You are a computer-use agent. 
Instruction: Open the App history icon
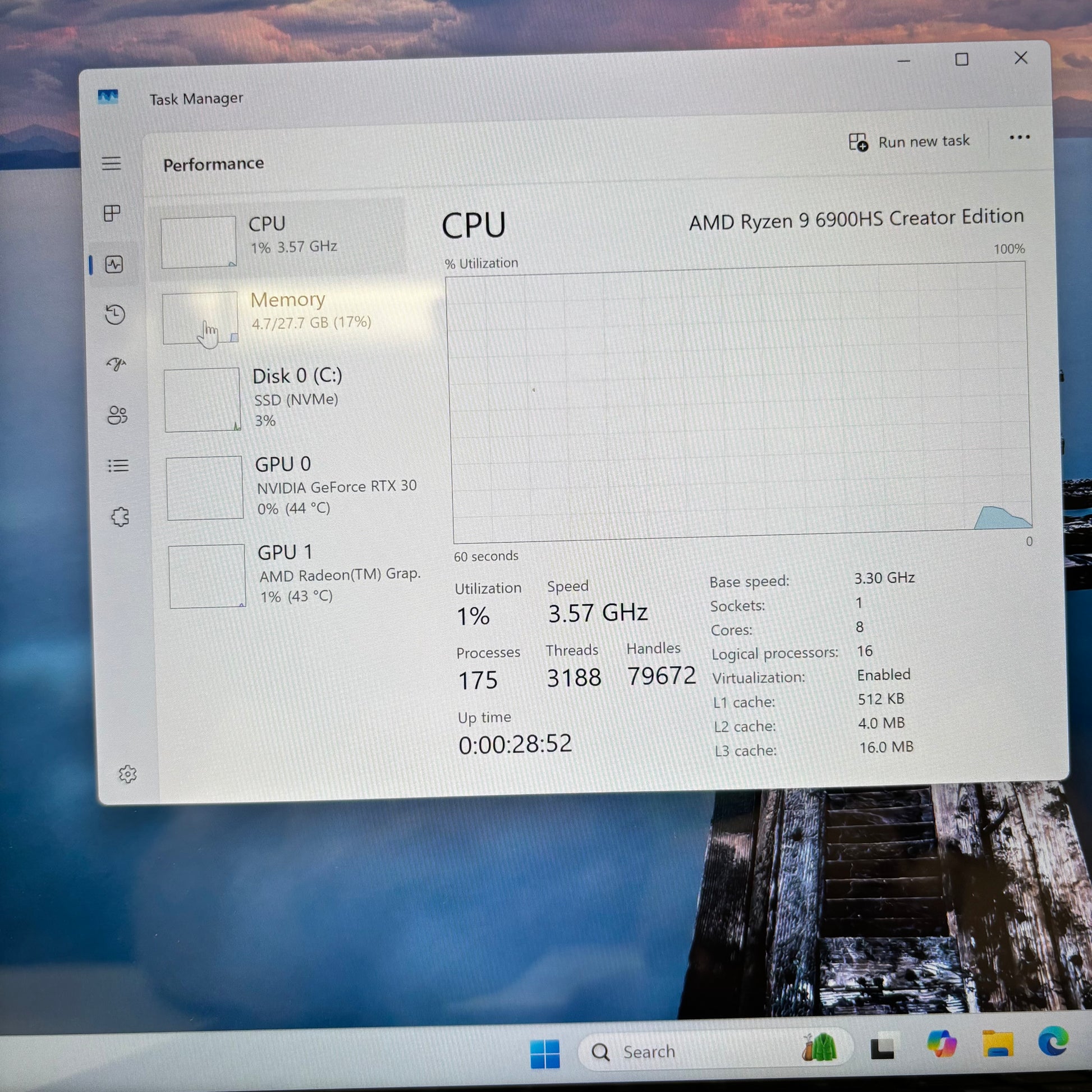(x=115, y=314)
